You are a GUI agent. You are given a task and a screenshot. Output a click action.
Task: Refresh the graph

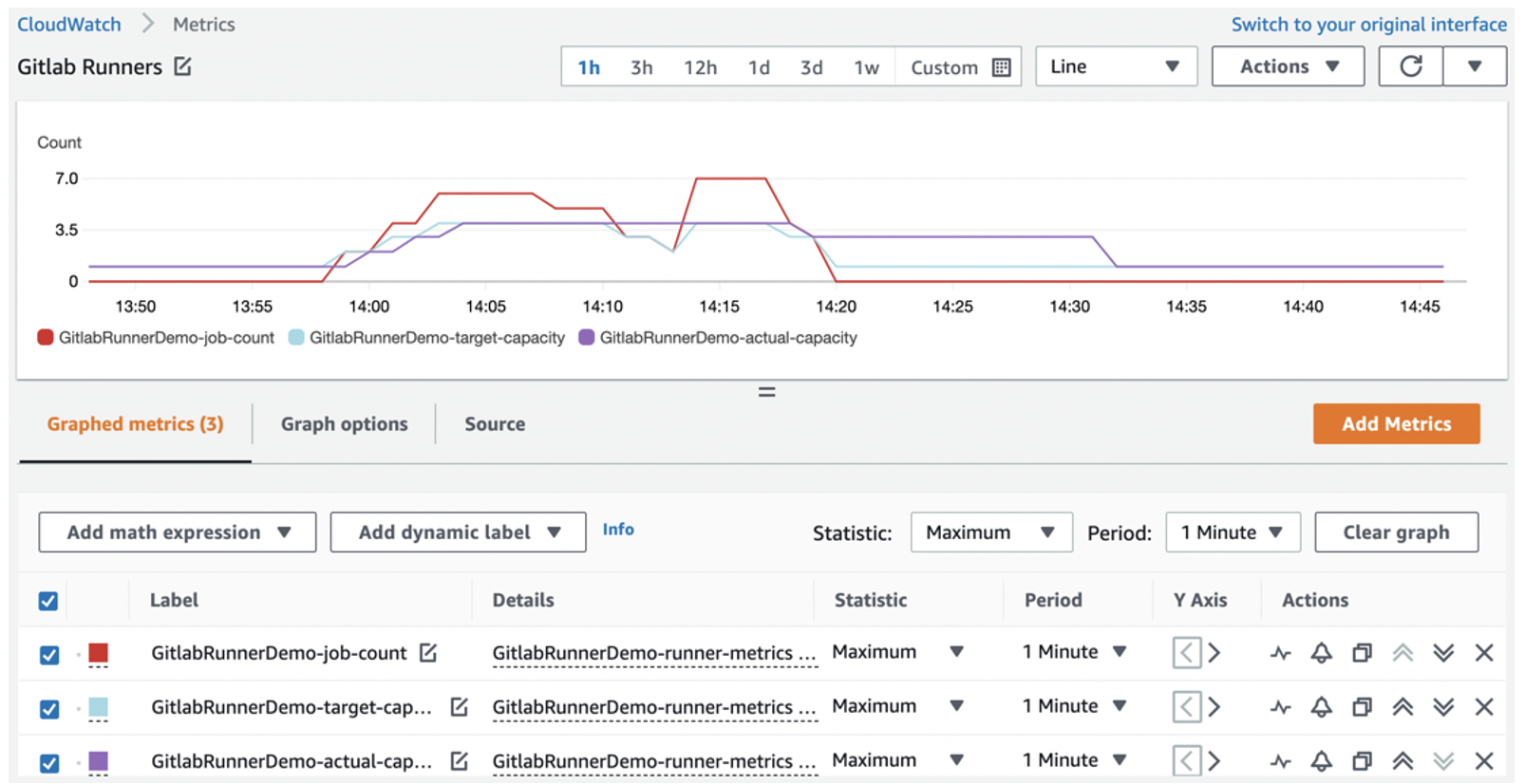point(1411,66)
